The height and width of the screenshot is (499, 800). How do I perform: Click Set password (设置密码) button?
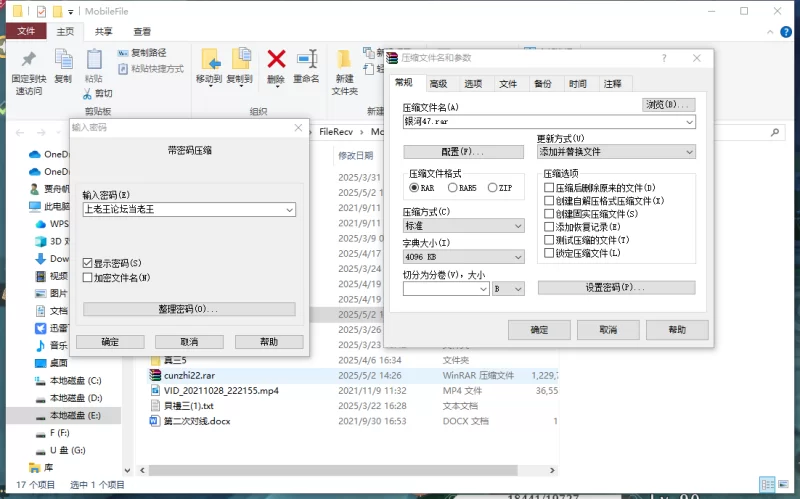[x=616, y=288]
